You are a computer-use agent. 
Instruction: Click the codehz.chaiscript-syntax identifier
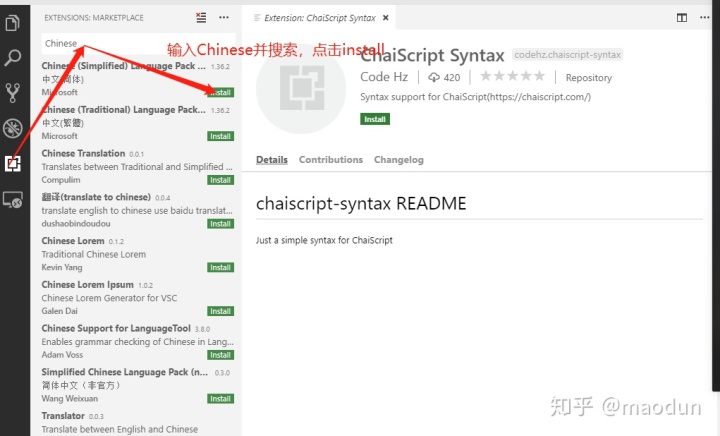coord(568,55)
